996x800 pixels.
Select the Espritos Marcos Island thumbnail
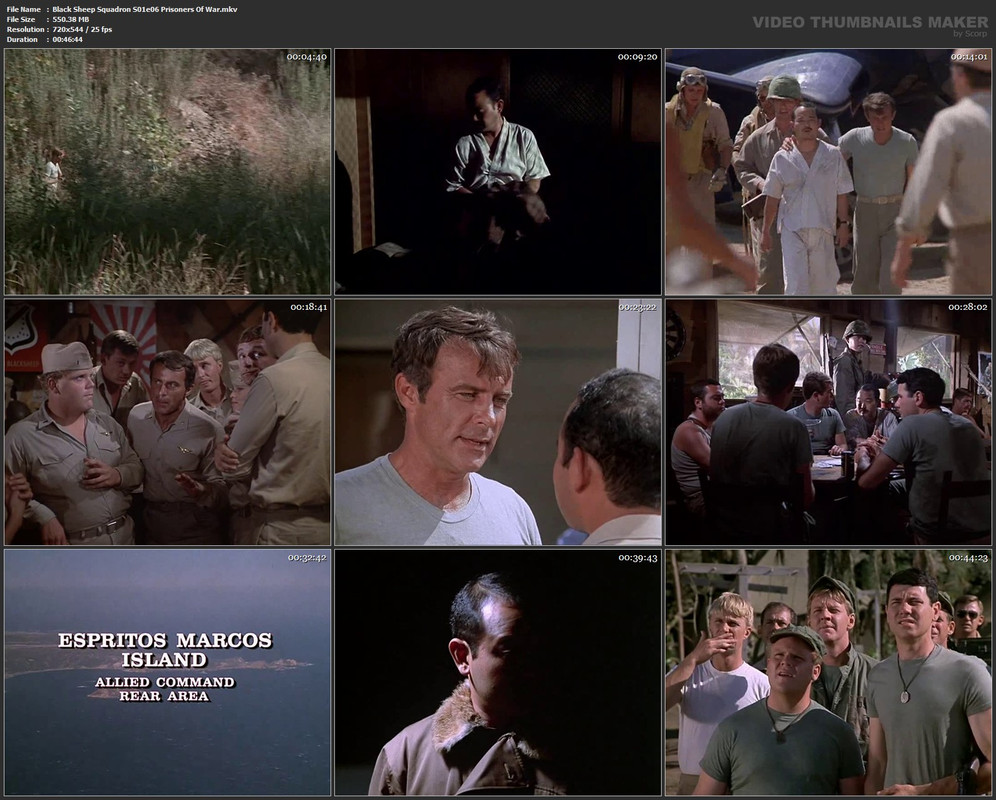(x=168, y=673)
